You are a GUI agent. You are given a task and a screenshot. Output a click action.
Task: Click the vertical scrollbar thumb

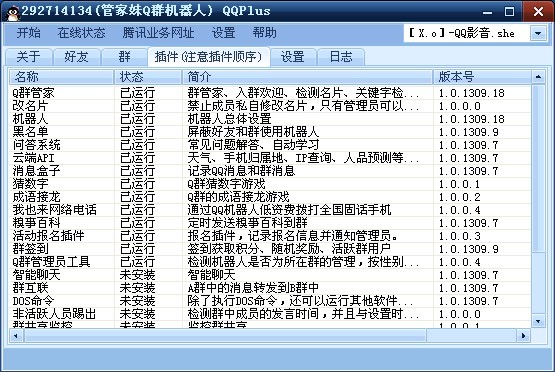click(538, 168)
